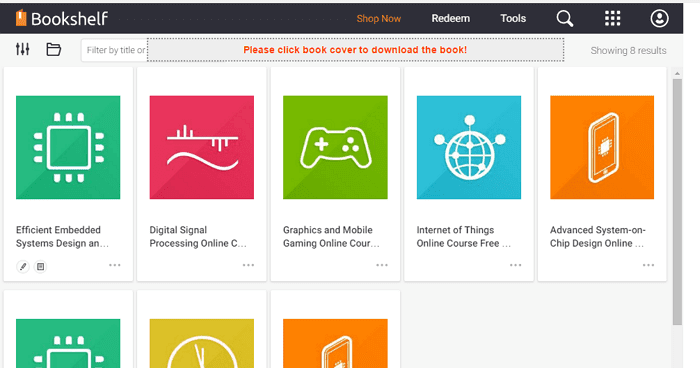700x368 pixels.
Task: Click the Digital Signal Processing book cover
Action: point(201,147)
